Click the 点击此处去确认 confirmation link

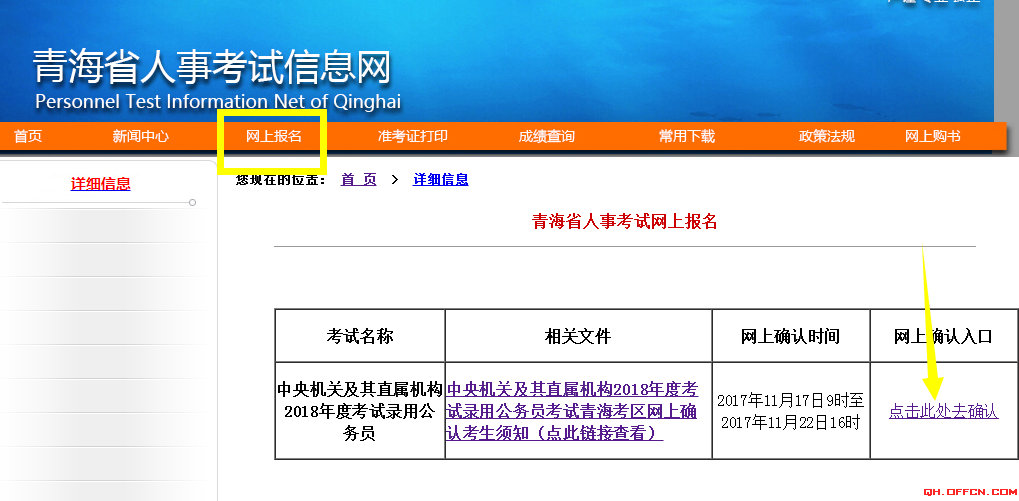[x=943, y=412]
